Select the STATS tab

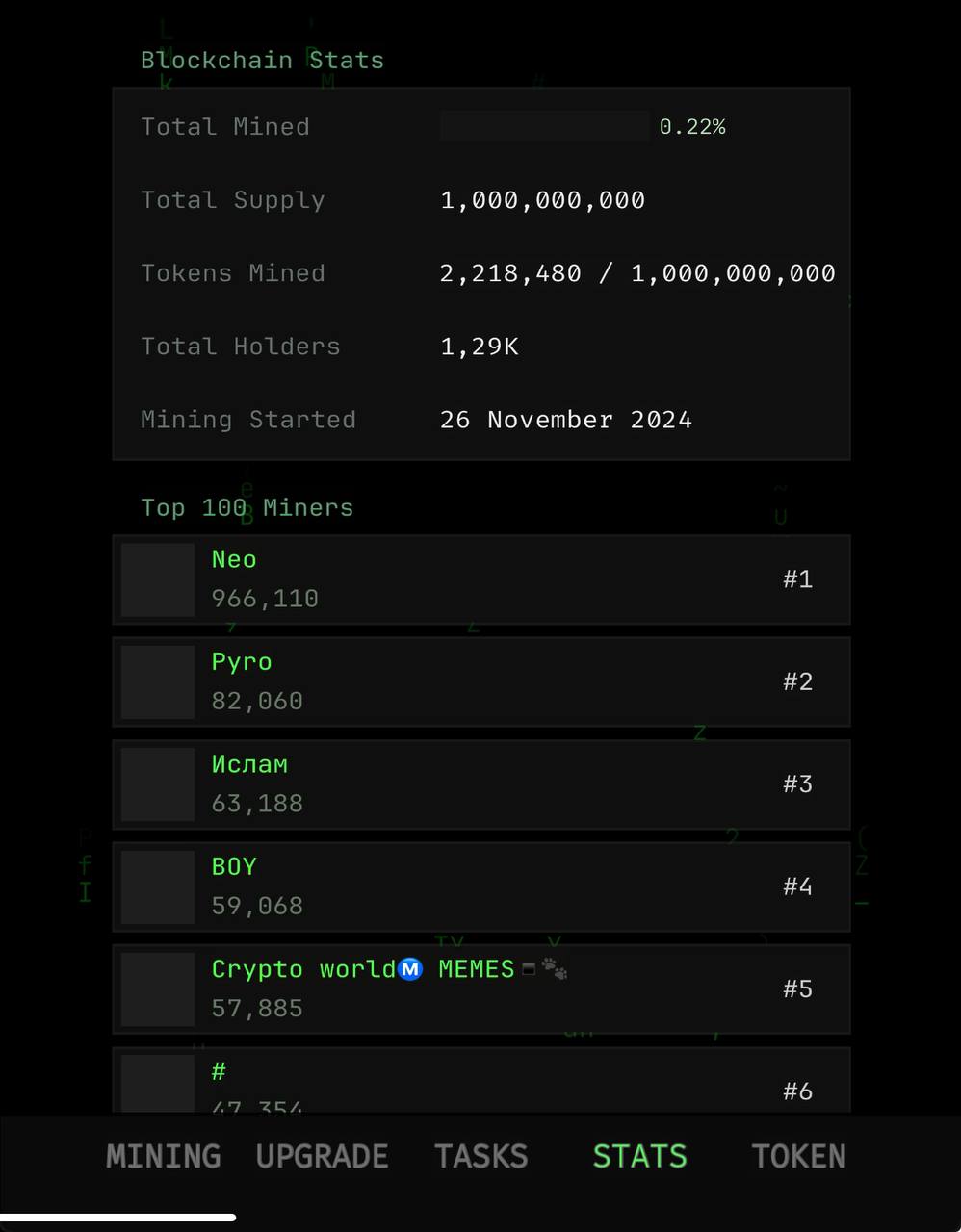click(639, 1156)
